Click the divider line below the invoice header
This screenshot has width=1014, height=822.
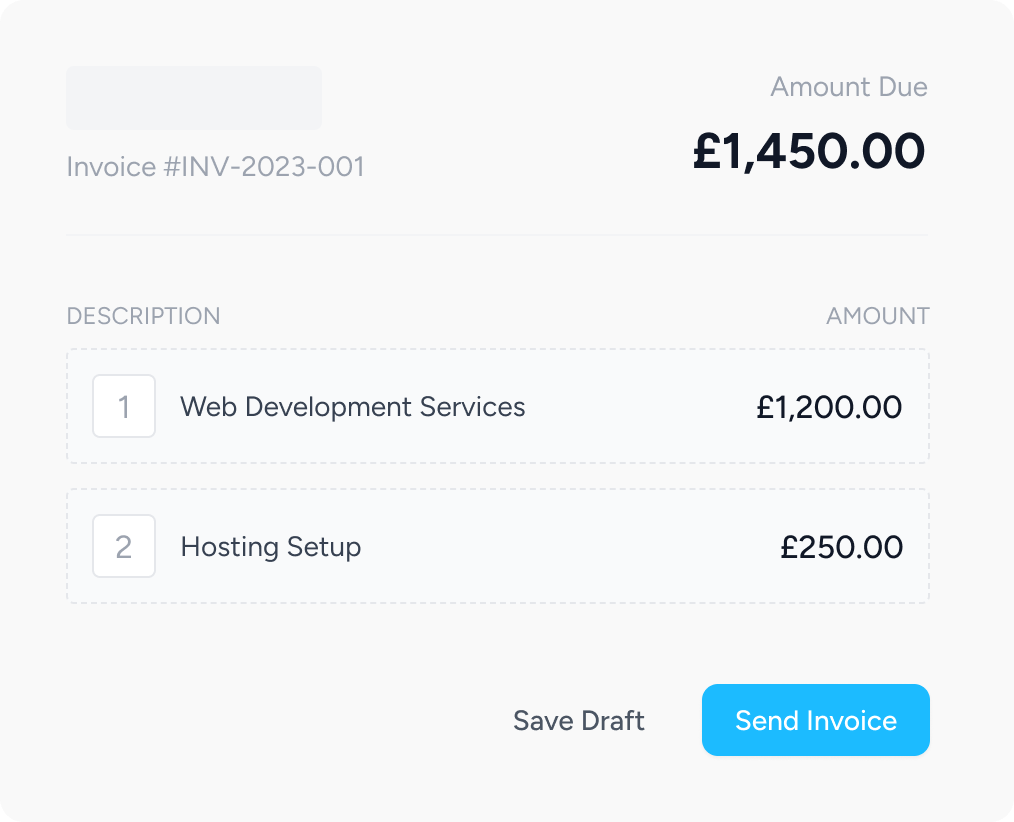tap(497, 235)
